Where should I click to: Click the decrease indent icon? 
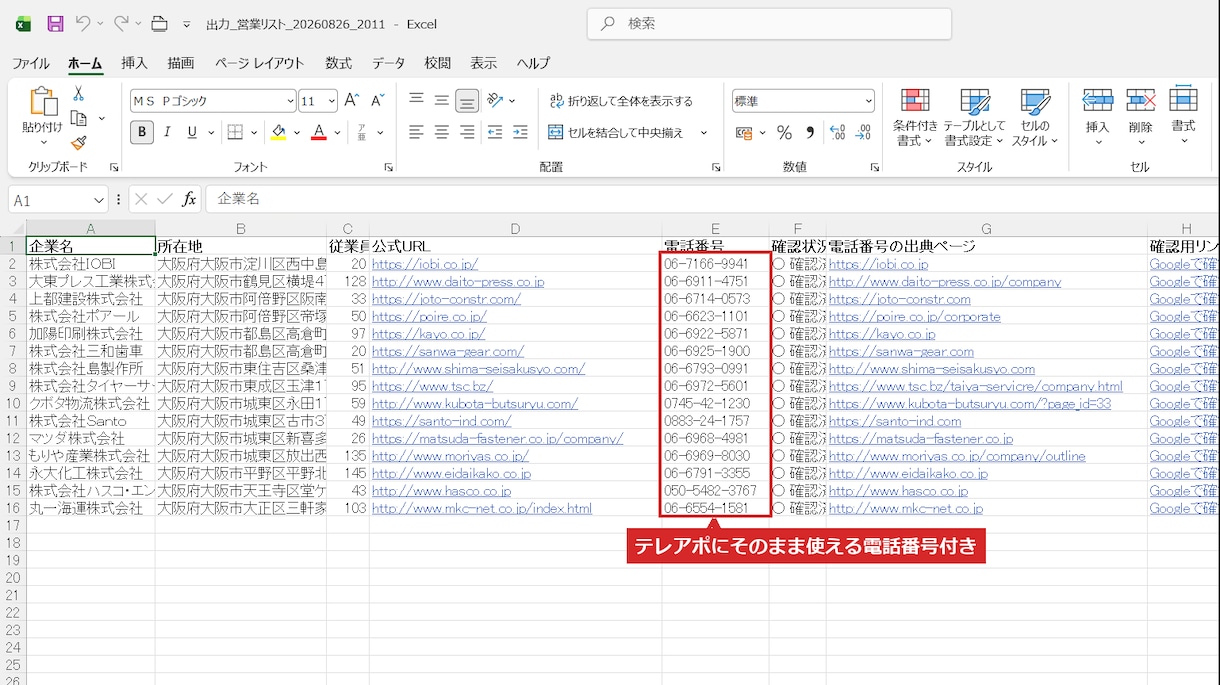click(x=495, y=132)
